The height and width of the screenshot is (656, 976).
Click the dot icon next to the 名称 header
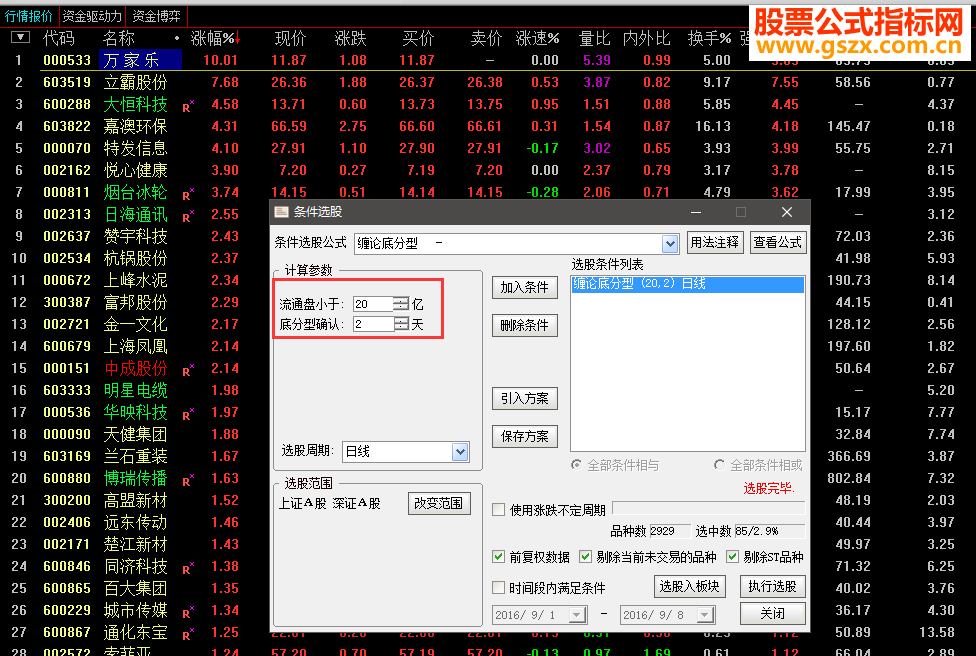click(x=175, y=37)
